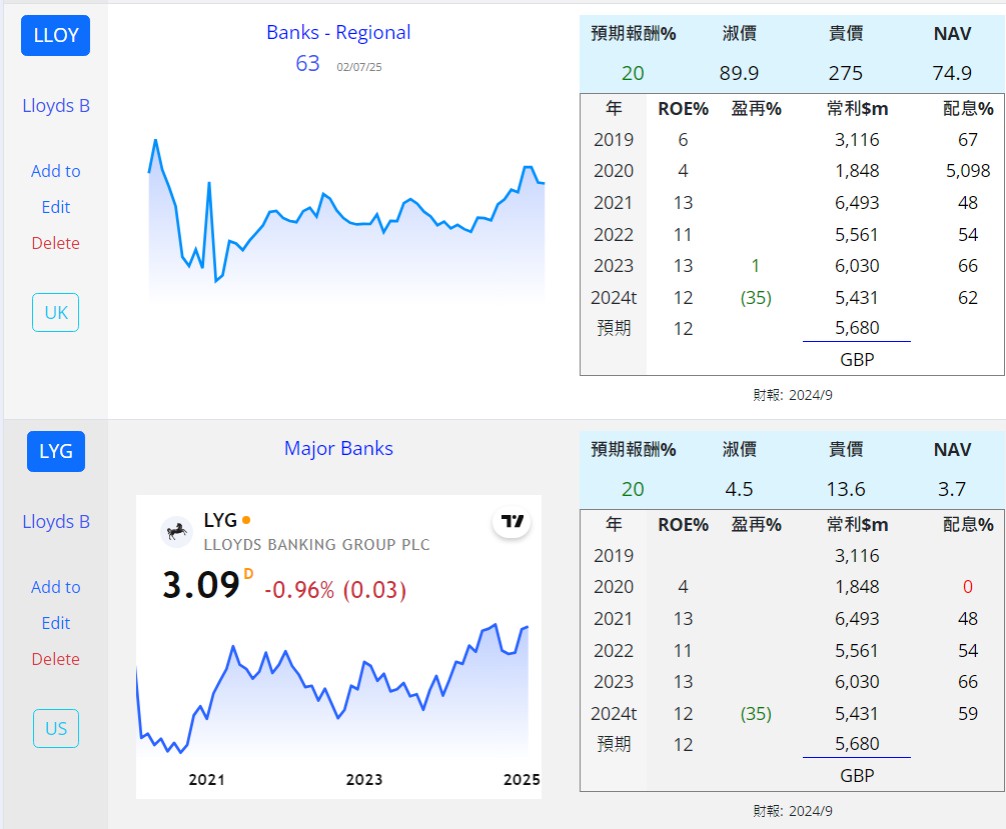Click 財報: 2024/9 under LLOY table

(x=793, y=395)
